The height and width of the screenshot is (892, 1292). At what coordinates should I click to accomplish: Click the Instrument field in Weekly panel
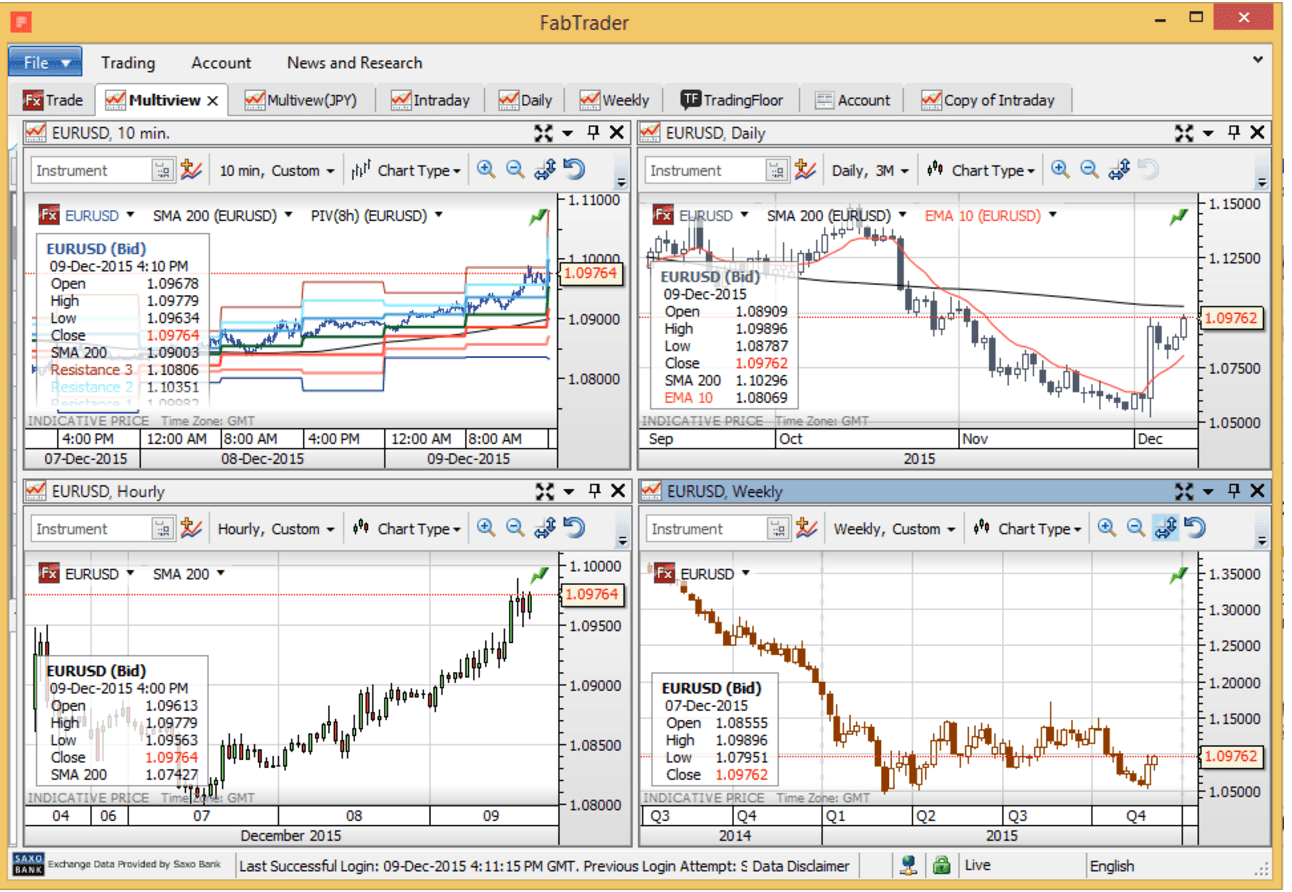click(x=706, y=529)
